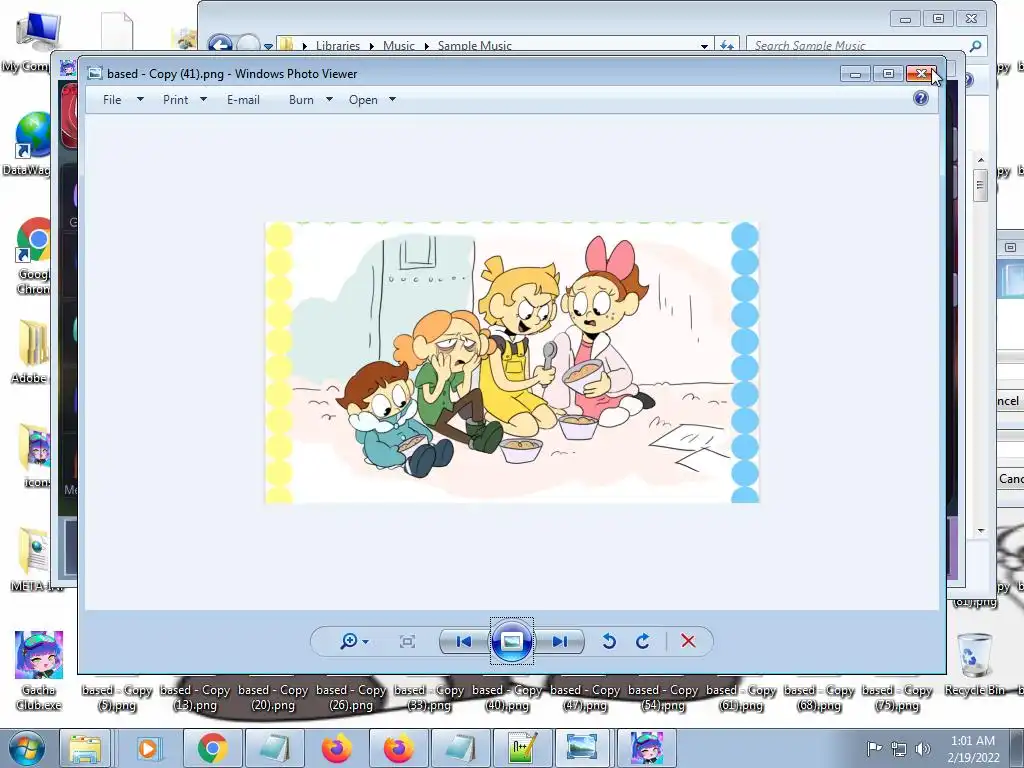This screenshot has height=768, width=1024.
Task: Select based - Copy (40).png on desktop
Action: click(x=507, y=697)
